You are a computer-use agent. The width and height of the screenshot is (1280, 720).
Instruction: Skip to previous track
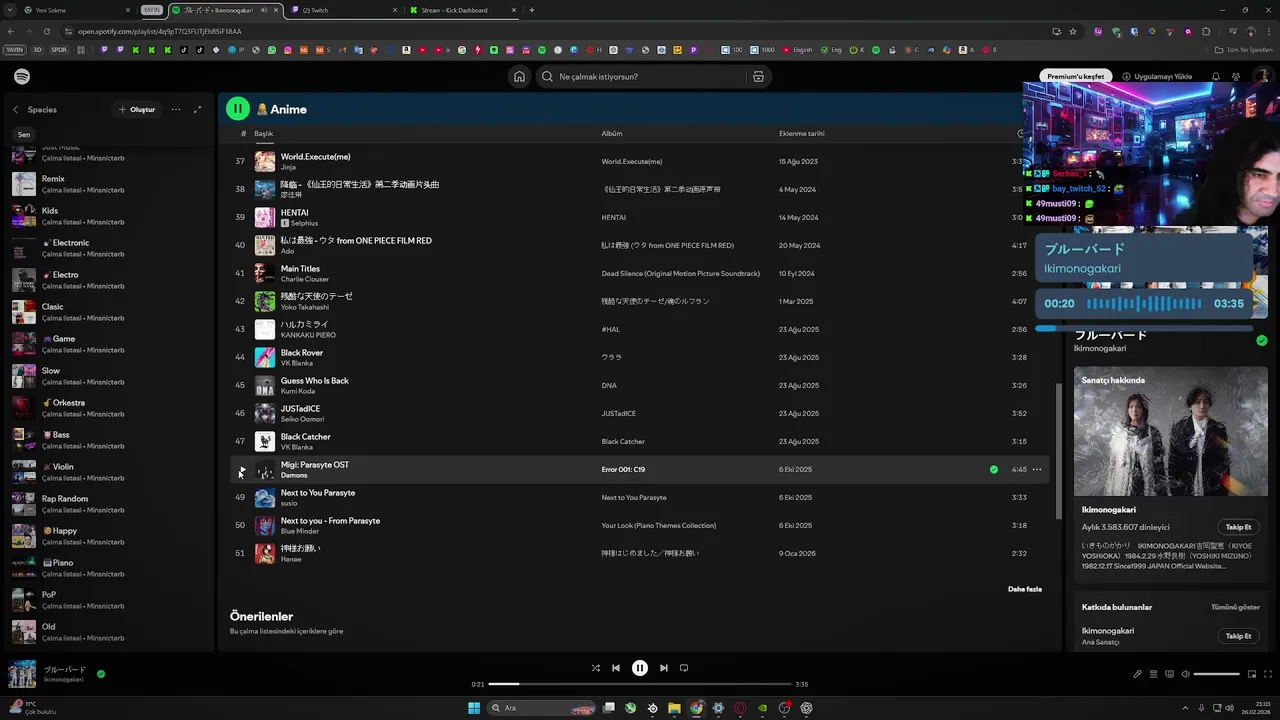click(x=616, y=668)
